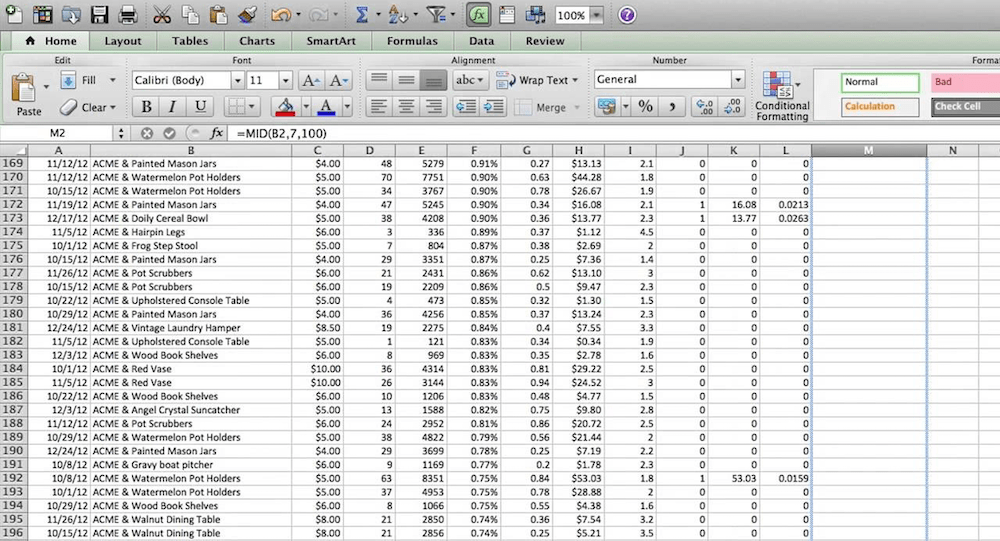Toggle Italic formatting
This screenshot has height=541, width=1000.
[172, 107]
